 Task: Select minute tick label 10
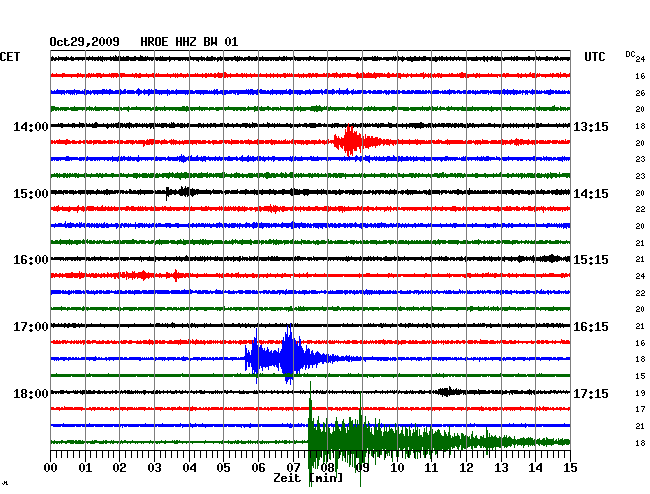point(397,468)
